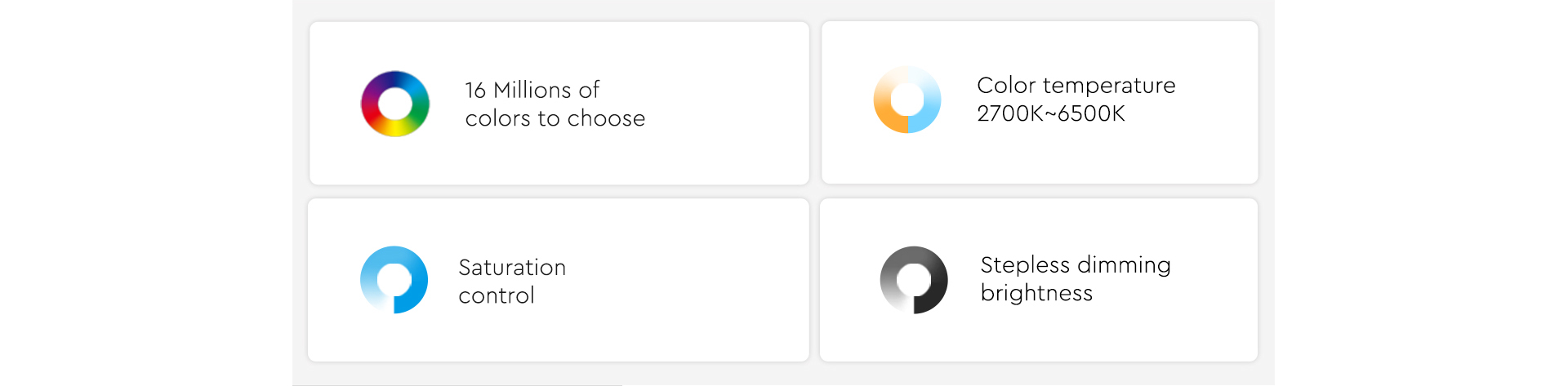This screenshot has height=386, width=1568.
Task: Select the "16 Millions of colors to choose" label
Action: pyautogui.click(x=555, y=104)
